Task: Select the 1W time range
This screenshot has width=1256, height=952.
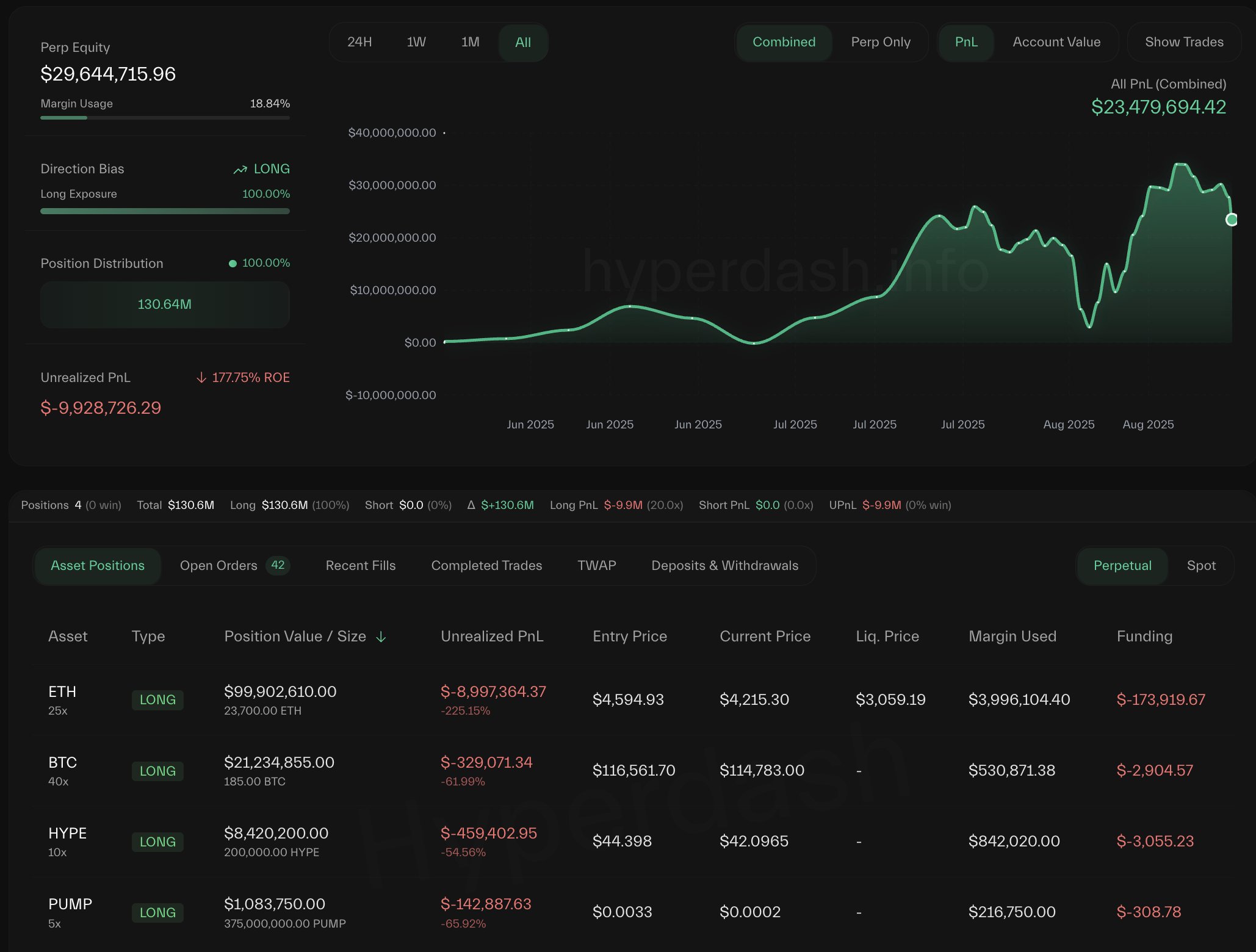Action: pos(416,42)
